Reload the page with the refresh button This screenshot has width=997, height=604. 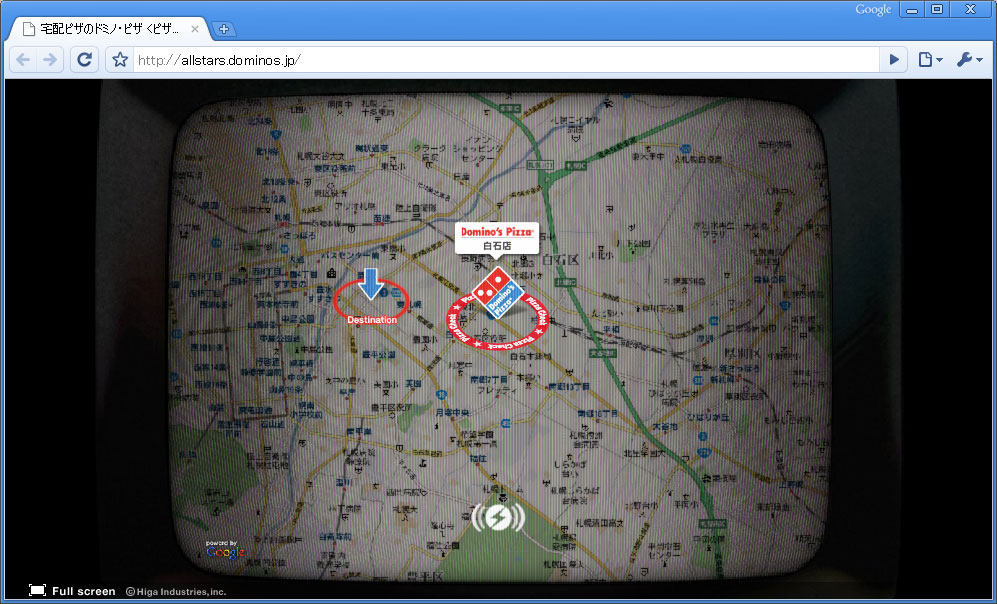[85, 60]
